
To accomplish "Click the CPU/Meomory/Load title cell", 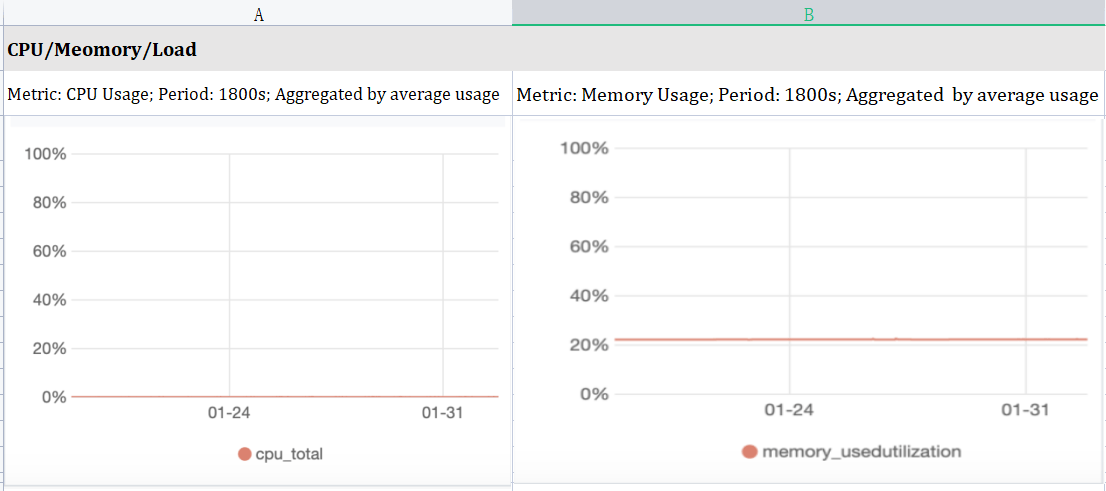I will point(102,49).
